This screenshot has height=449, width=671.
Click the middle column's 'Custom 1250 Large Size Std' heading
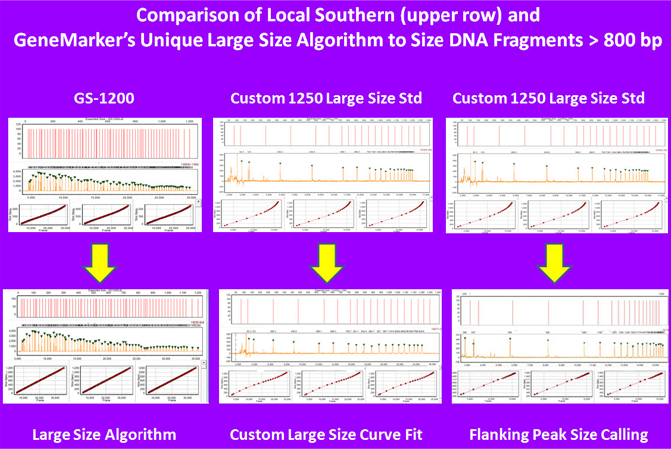[326, 98]
